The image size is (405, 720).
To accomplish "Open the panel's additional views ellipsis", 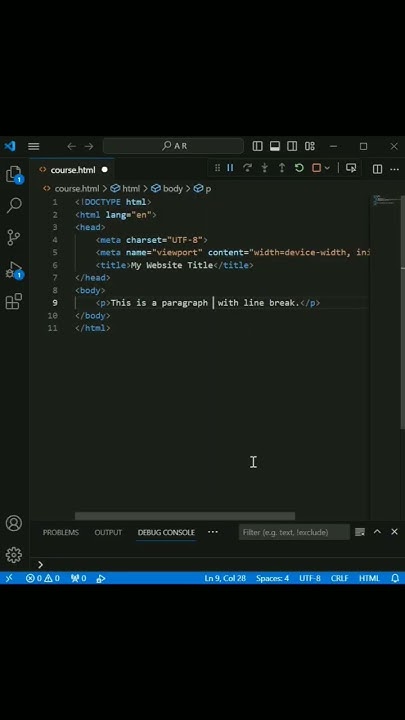I will pos(213,532).
